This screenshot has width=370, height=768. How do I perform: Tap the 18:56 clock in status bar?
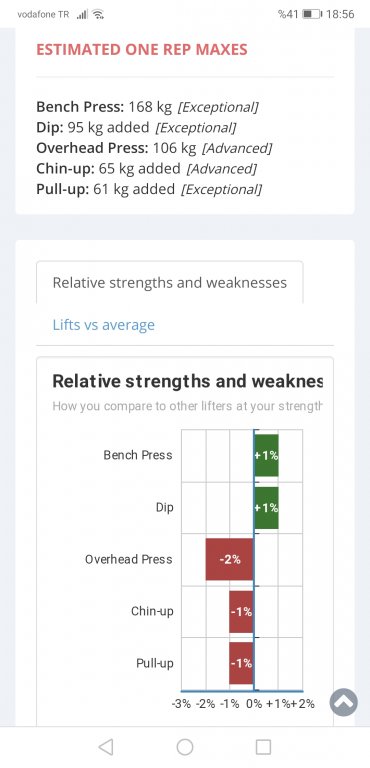point(340,14)
